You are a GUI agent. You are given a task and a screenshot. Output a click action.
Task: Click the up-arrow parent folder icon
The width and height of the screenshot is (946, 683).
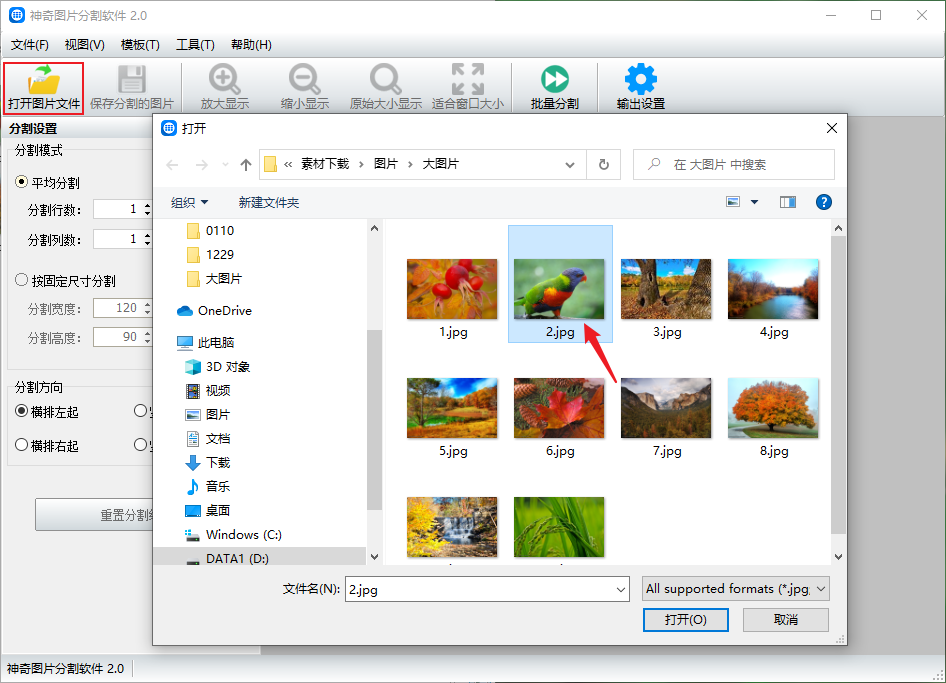(246, 165)
